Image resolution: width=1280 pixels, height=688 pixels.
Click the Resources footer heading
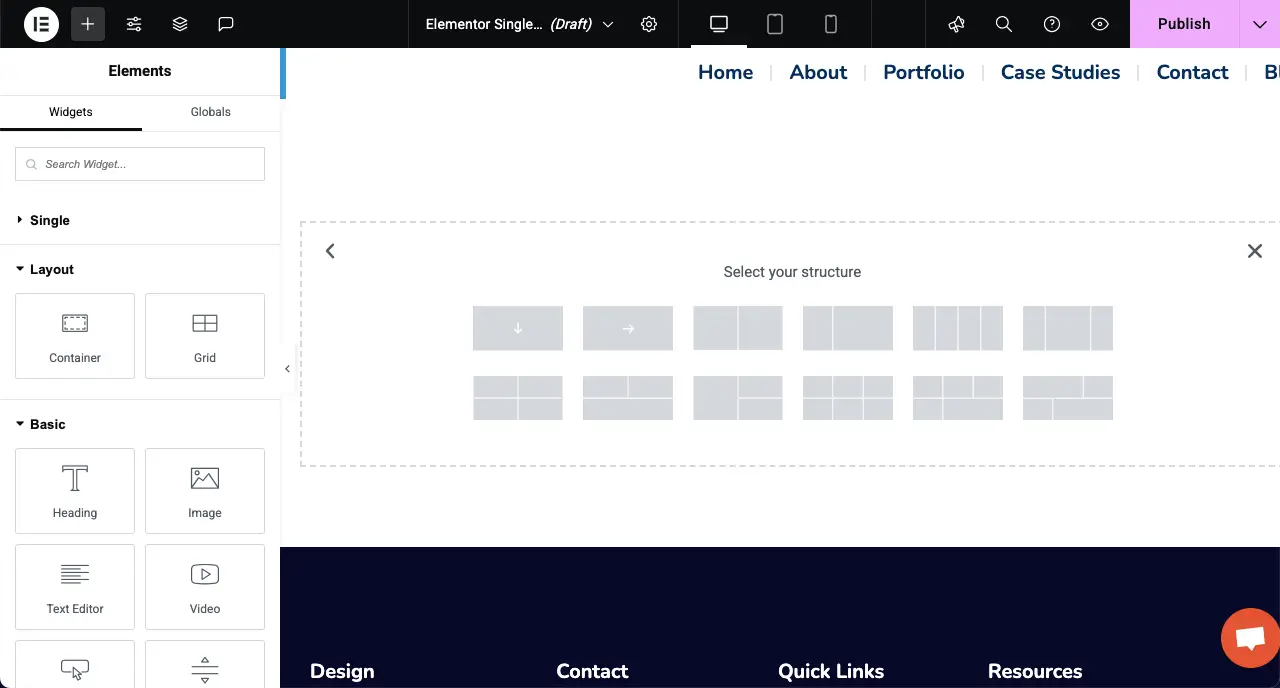click(x=1035, y=671)
